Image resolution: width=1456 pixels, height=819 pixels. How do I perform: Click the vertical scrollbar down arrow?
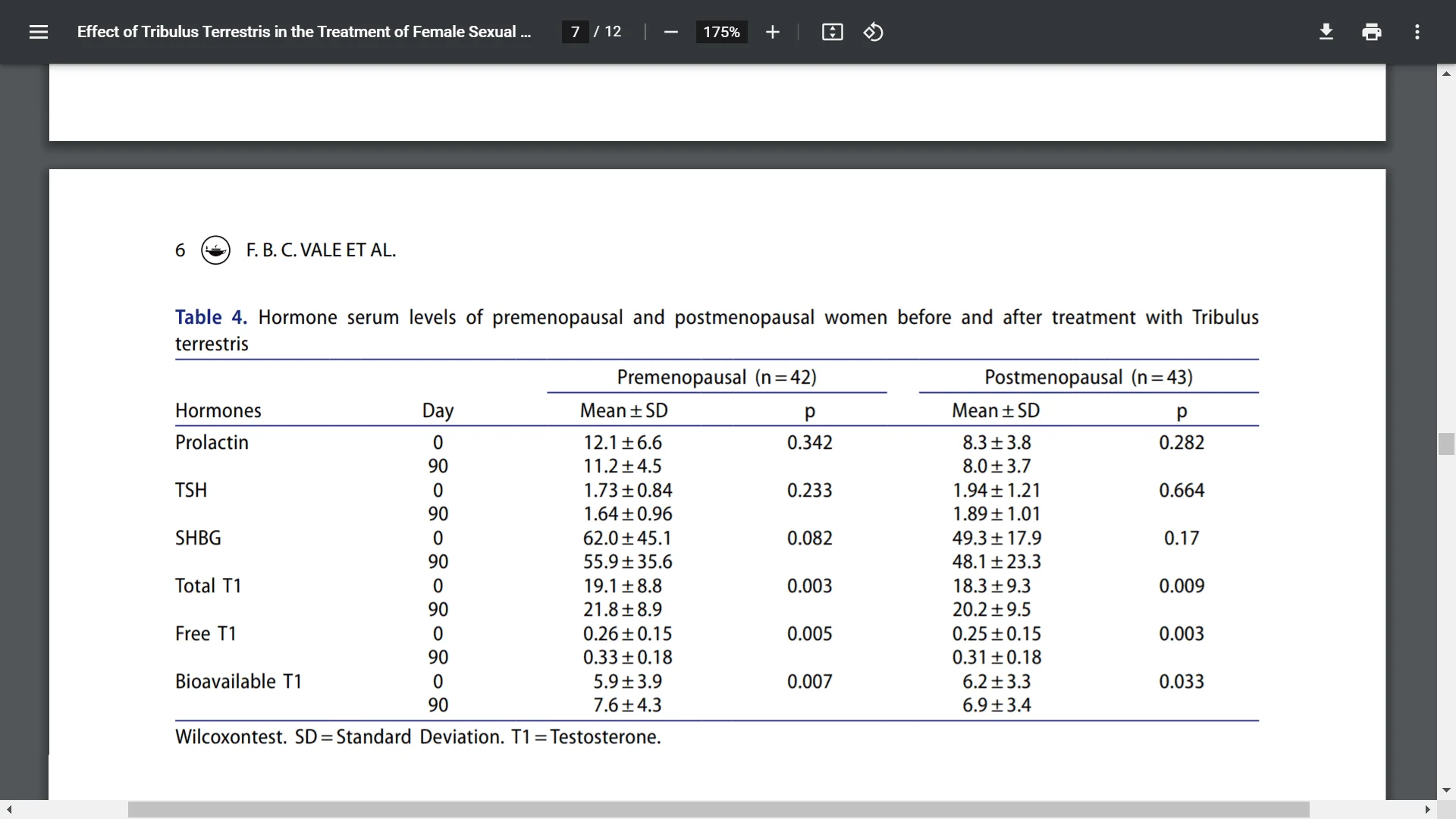pos(1446,790)
